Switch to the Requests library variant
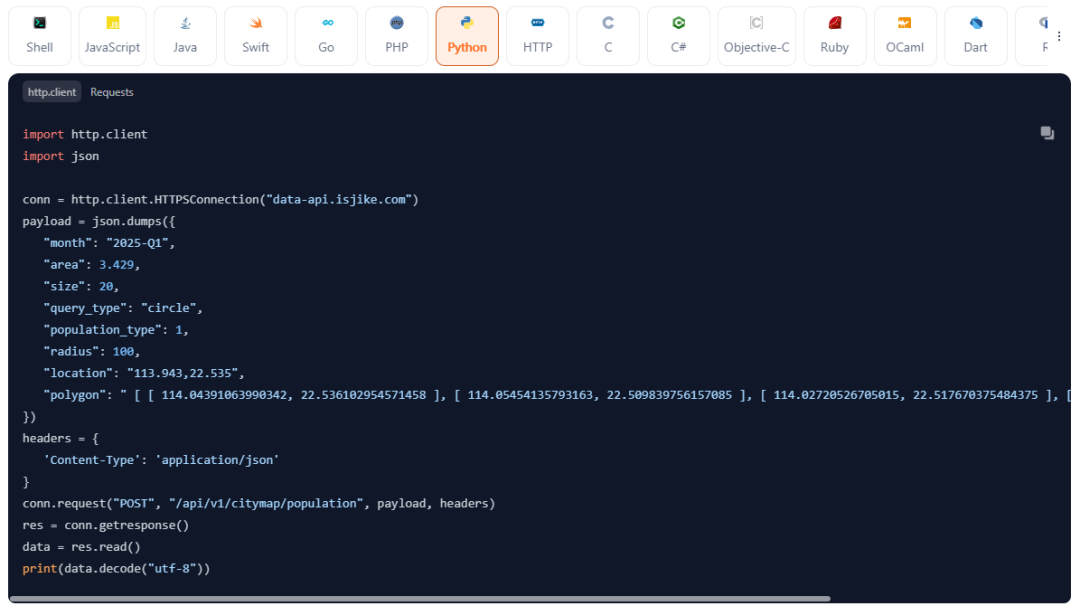This screenshot has height=606, width=1080. point(112,92)
